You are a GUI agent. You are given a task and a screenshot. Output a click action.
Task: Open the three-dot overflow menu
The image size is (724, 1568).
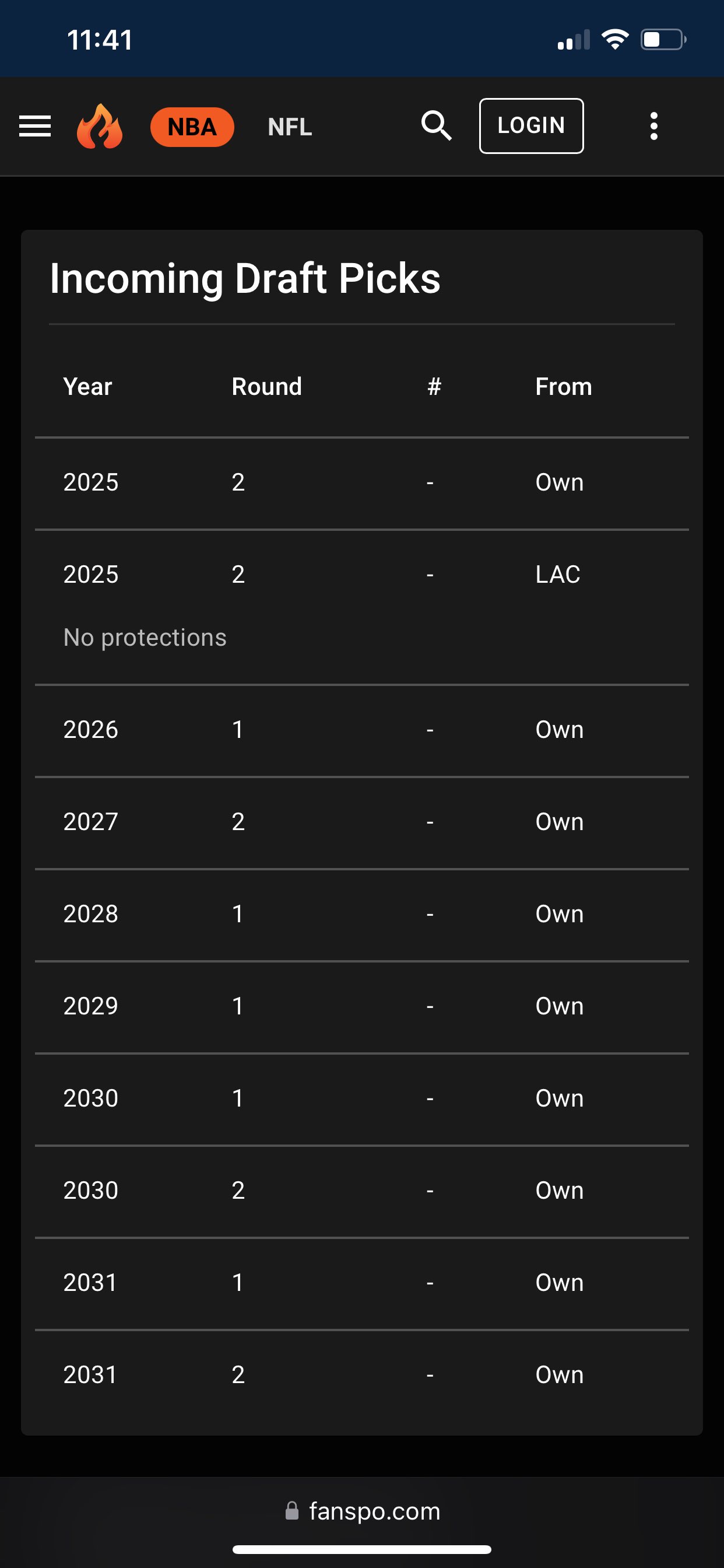coord(653,126)
